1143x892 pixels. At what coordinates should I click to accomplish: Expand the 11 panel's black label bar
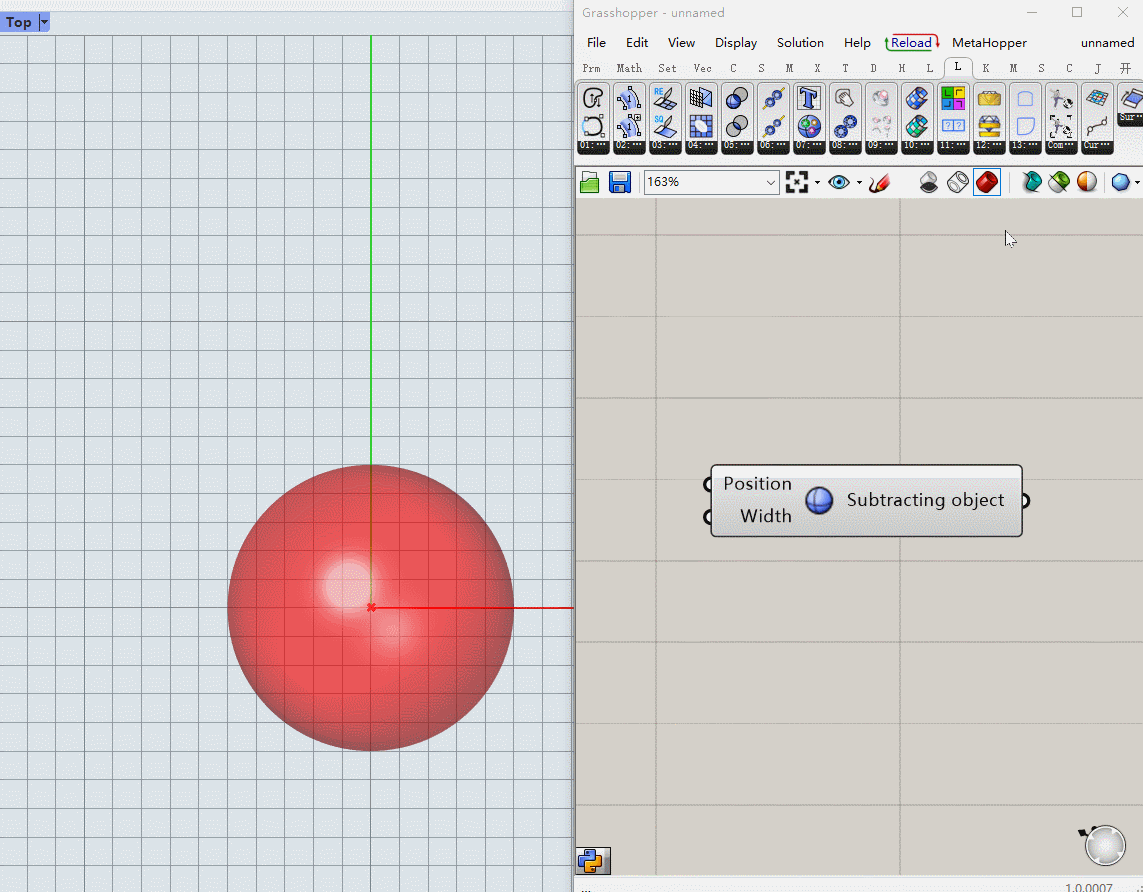coord(952,146)
